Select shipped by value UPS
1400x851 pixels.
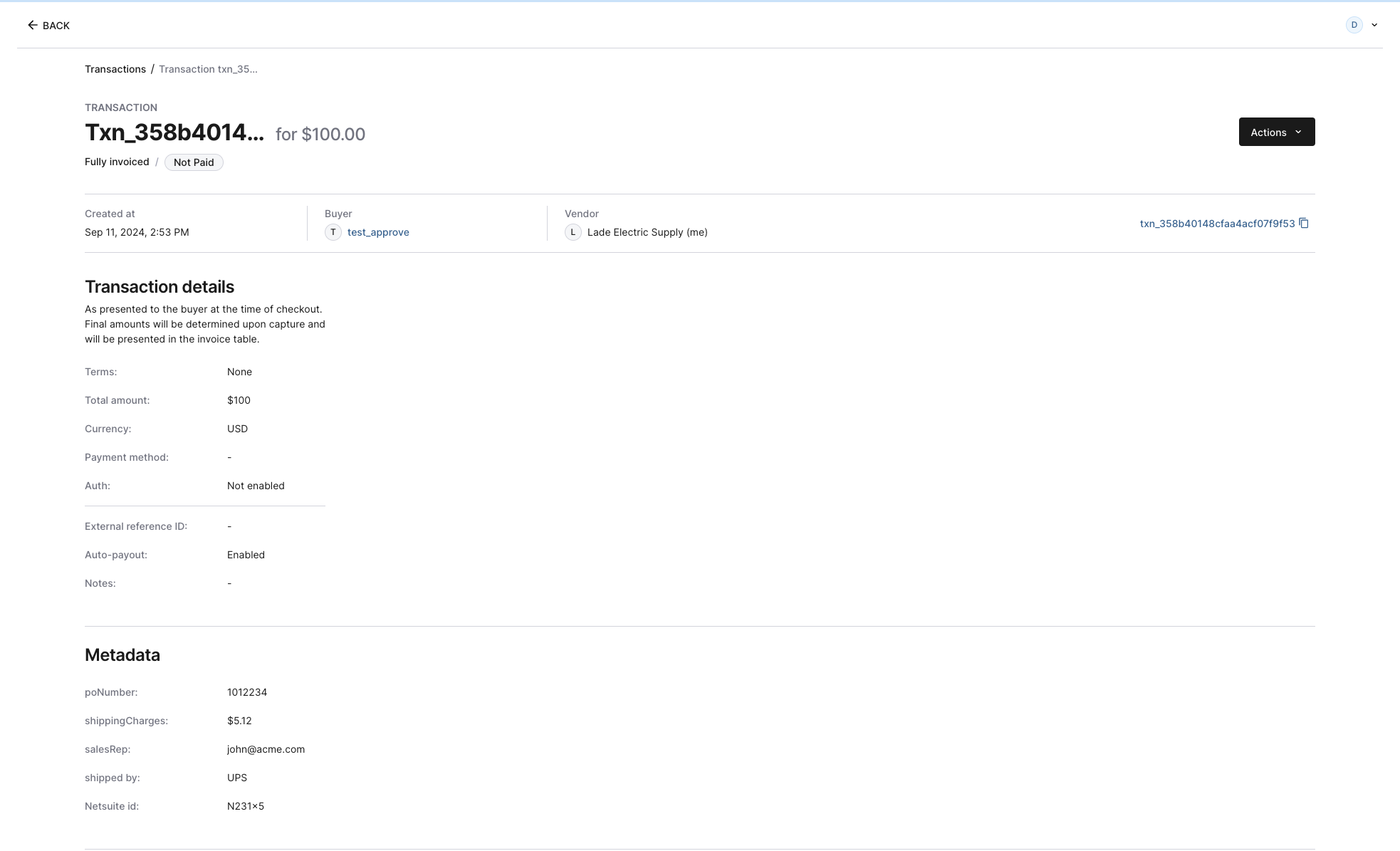pyautogui.click(x=237, y=778)
